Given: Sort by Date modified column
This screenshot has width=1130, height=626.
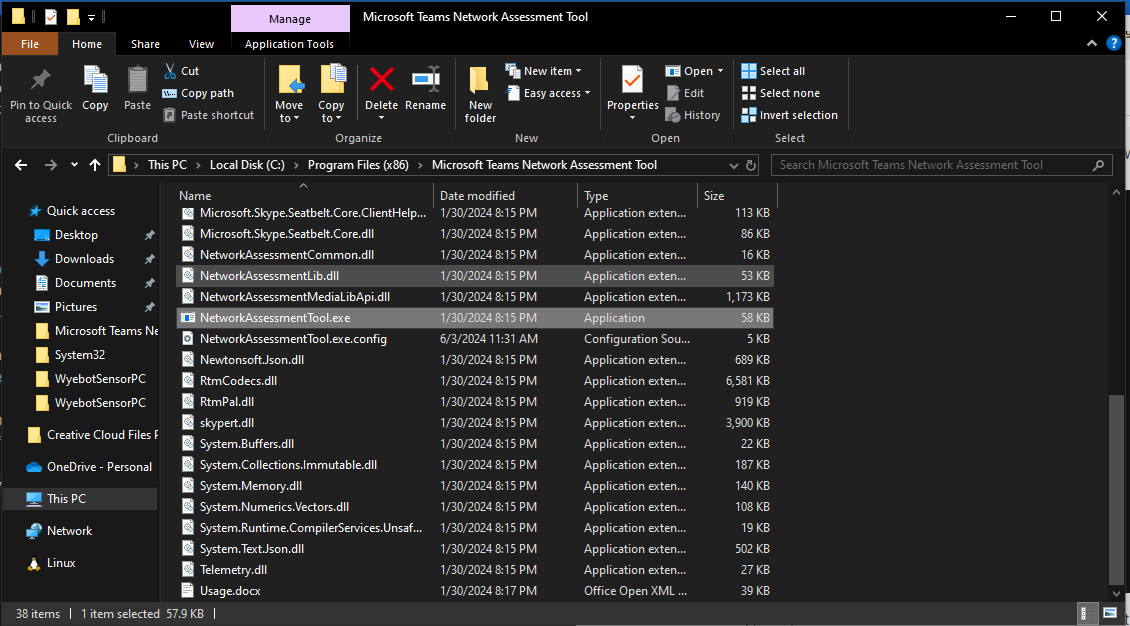Looking at the screenshot, I should [x=505, y=195].
